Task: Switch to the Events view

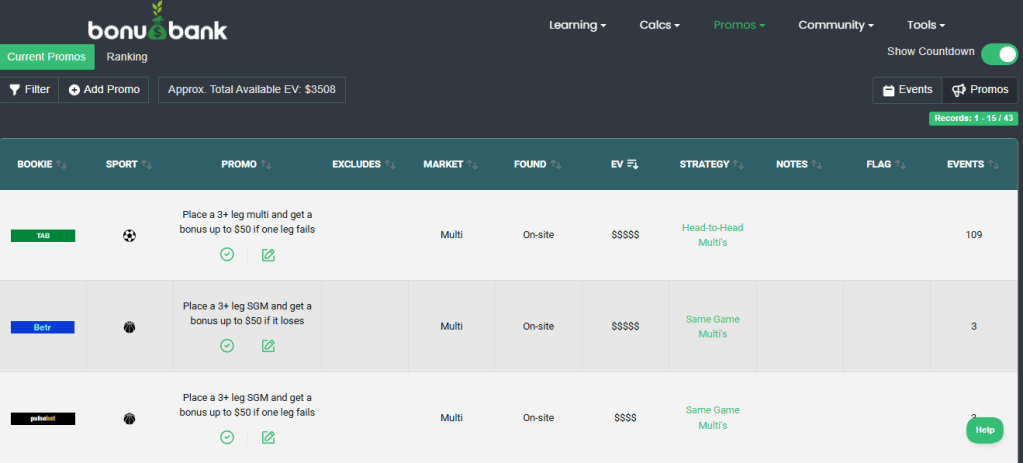Action: point(907,90)
